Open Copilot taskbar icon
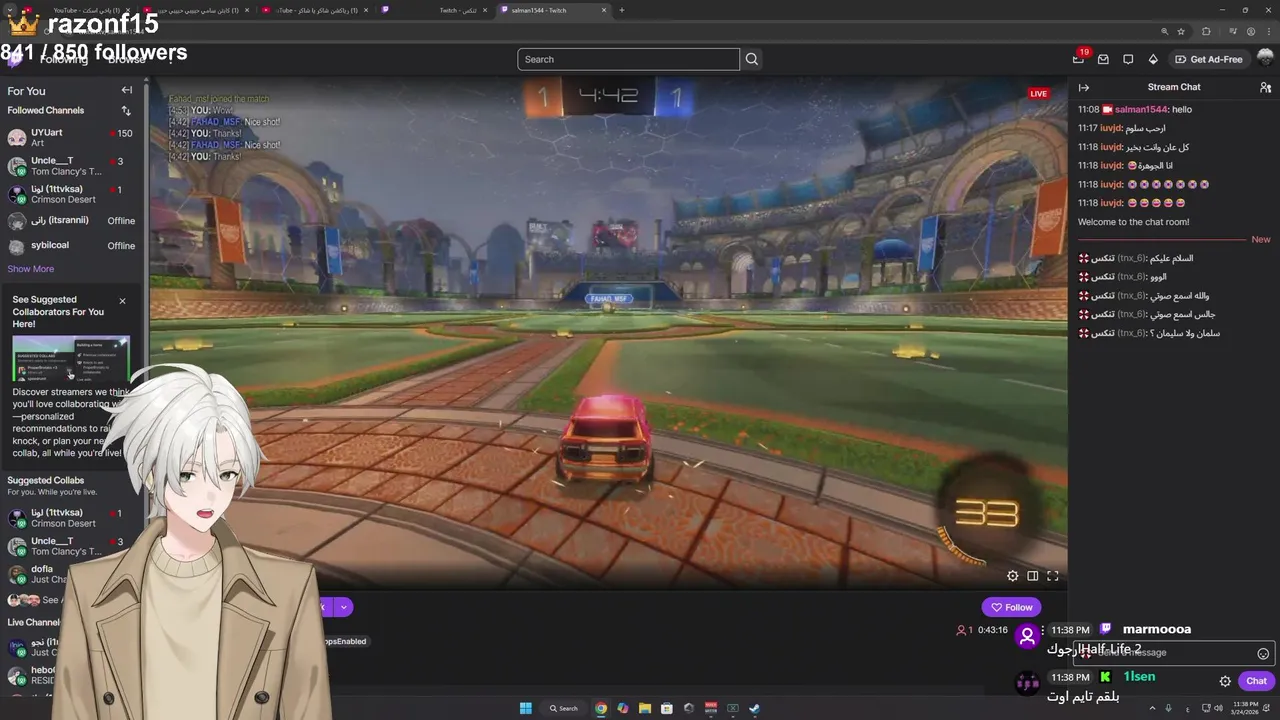Image resolution: width=1280 pixels, height=720 pixels. [x=623, y=708]
